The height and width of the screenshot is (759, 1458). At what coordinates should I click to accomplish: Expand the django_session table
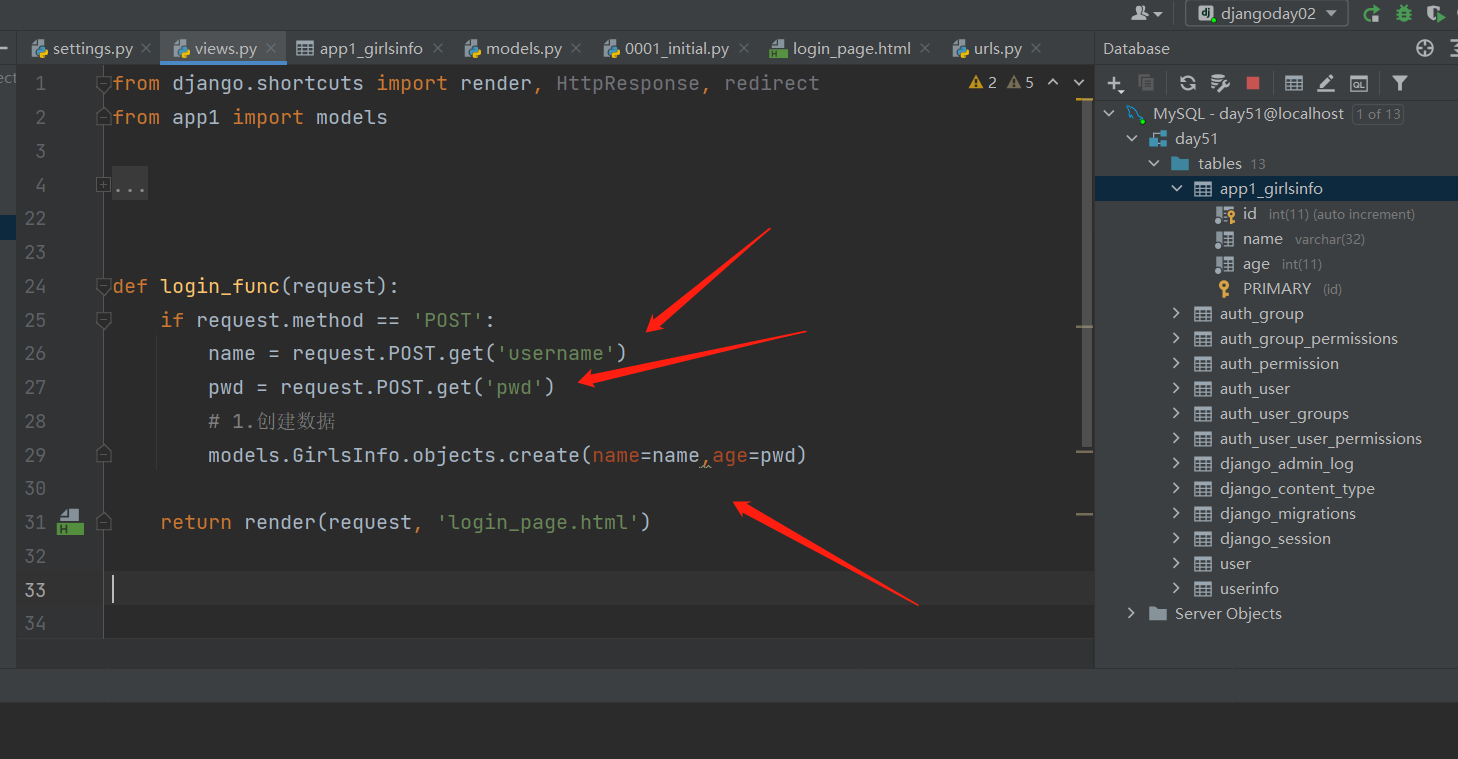point(1177,539)
